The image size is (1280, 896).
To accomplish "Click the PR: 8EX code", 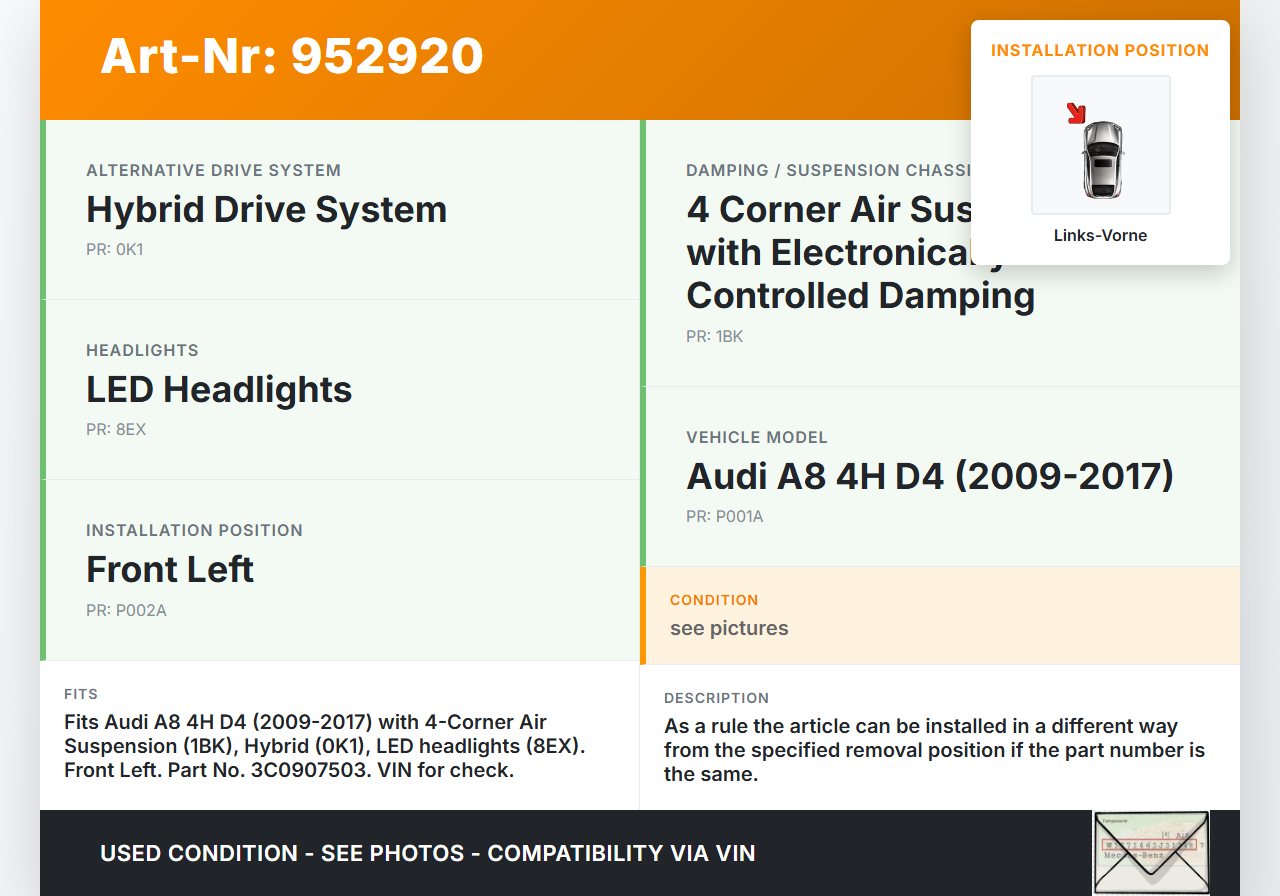I will (116, 429).
